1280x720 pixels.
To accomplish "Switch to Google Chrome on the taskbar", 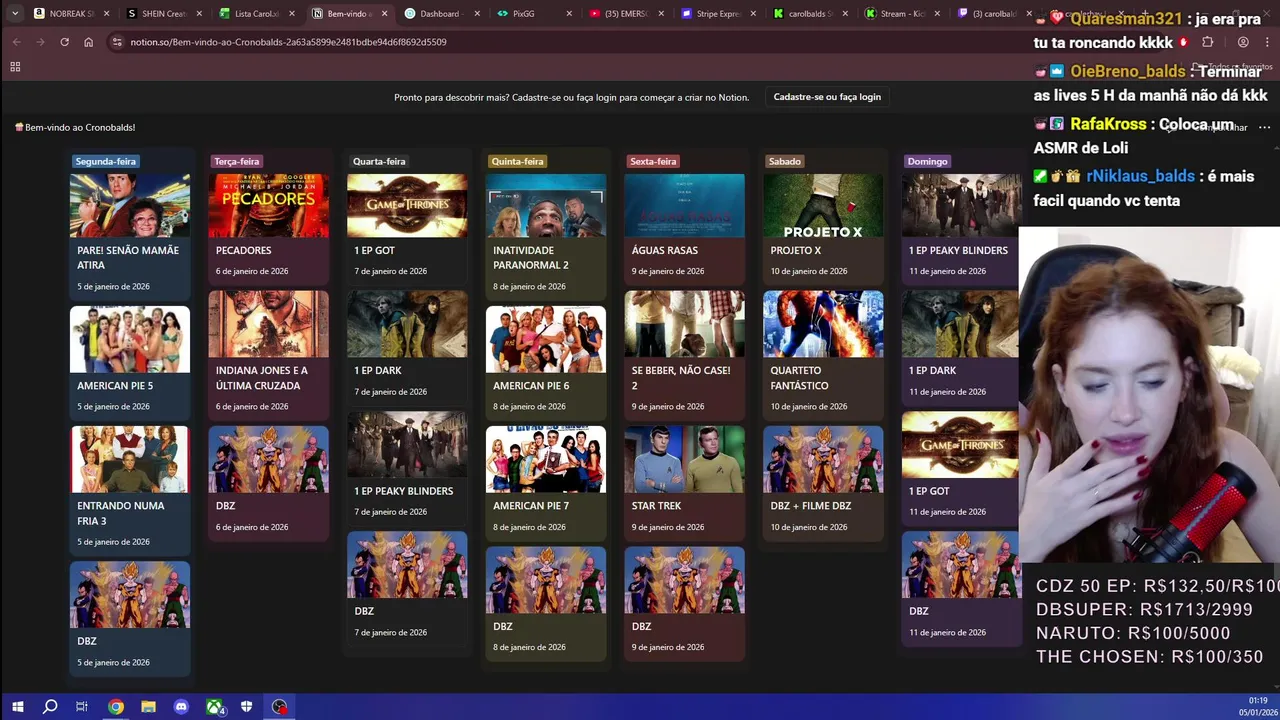I will pyautogui.click(x=116, y=707).
